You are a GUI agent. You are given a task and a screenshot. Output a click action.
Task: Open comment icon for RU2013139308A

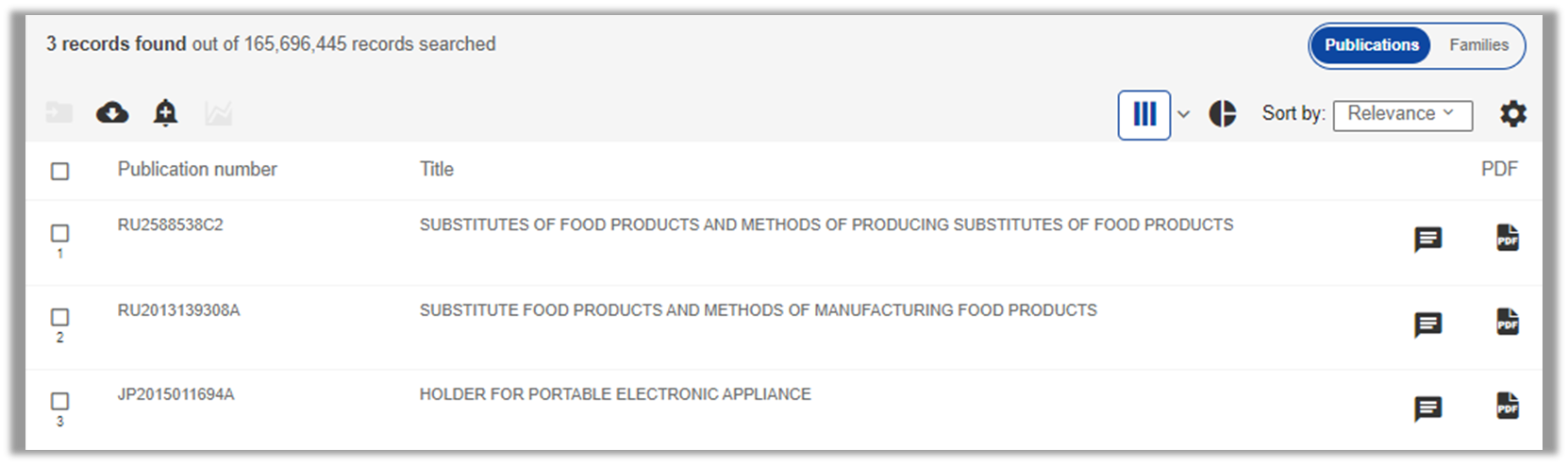(x=1428, y=324)
